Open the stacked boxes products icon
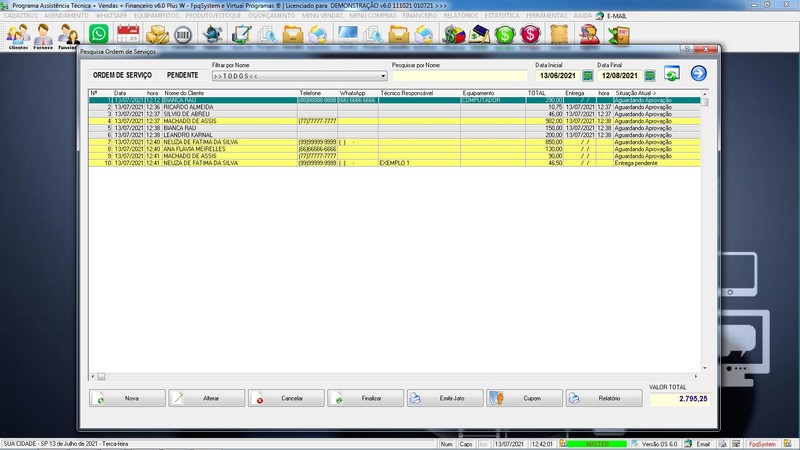Image resolution: width=800 pixels, height=450 pixels. [x=157, y=34]
